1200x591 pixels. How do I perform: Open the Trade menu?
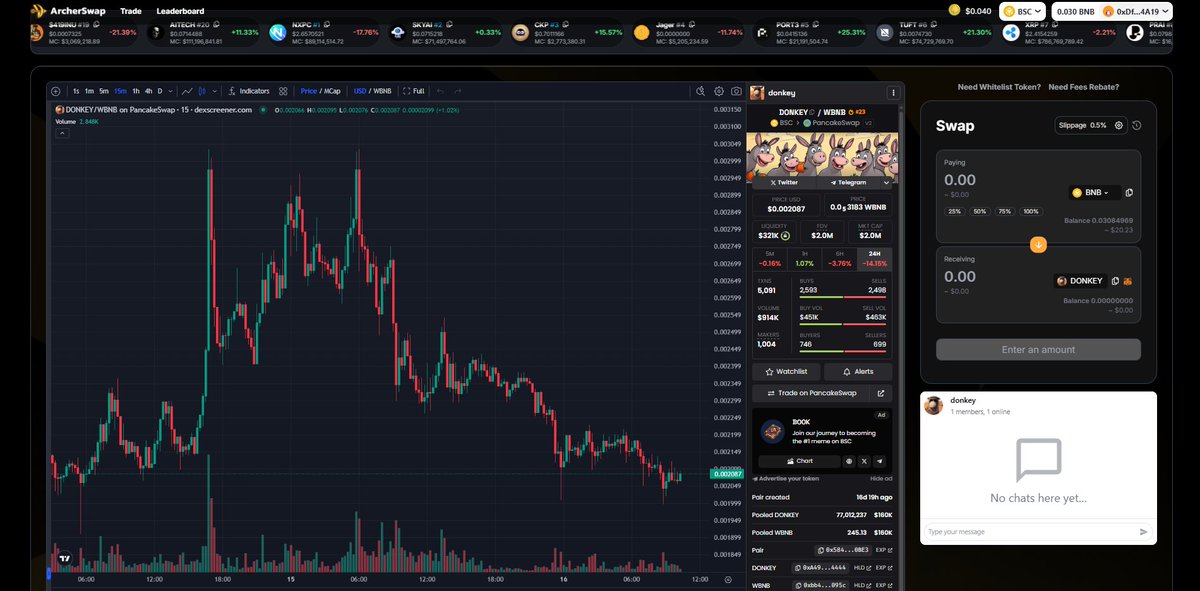tap(130, 11)
